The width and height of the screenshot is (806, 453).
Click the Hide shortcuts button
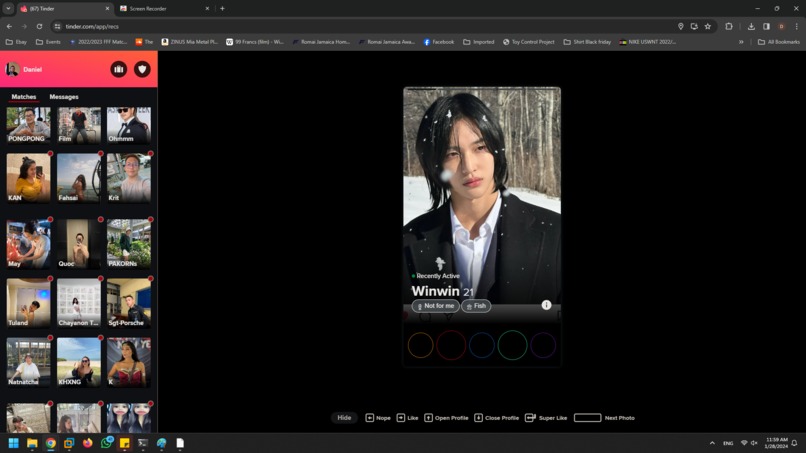coord(344,418)
